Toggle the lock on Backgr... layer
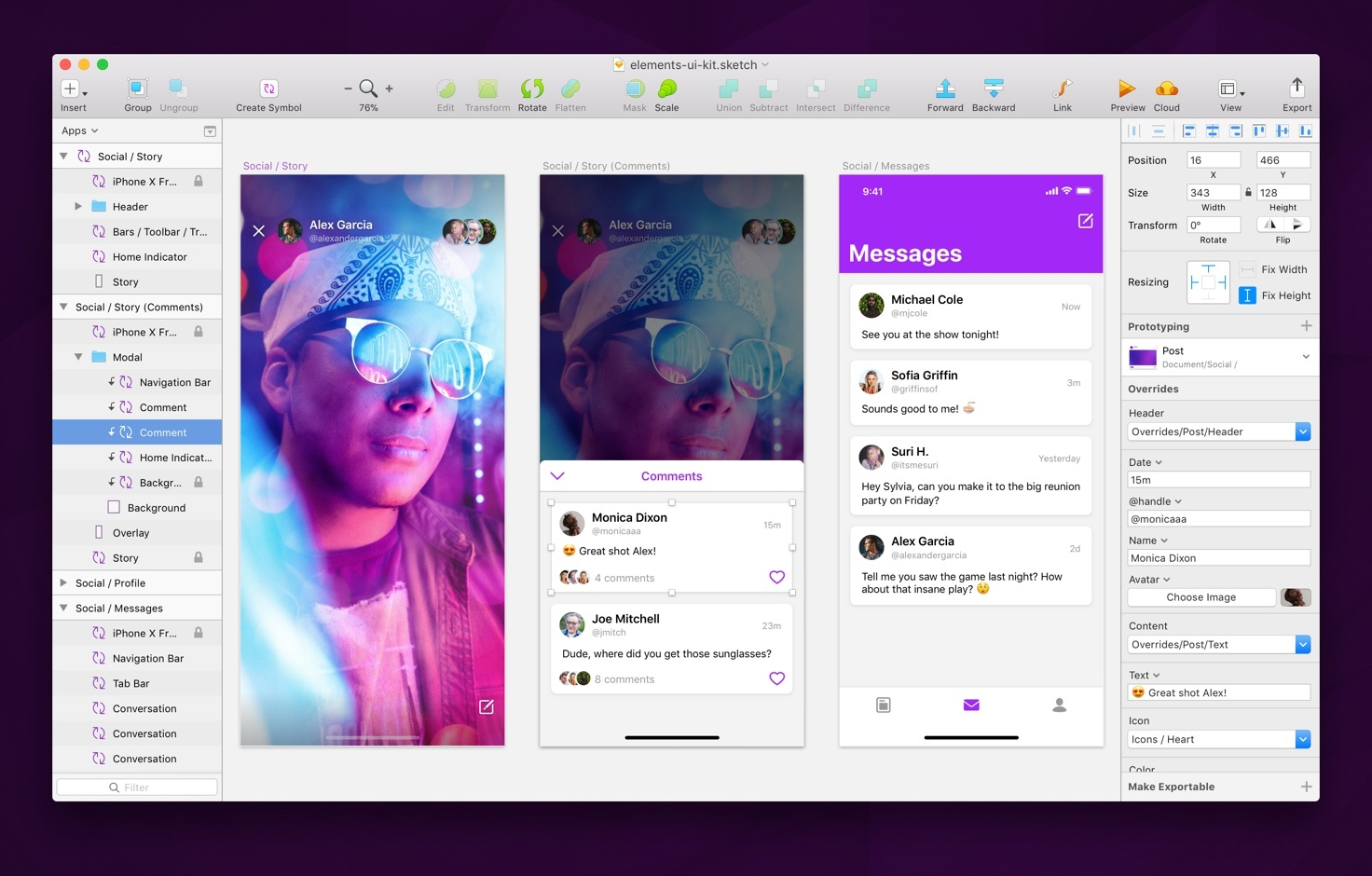 pos(199,483)
